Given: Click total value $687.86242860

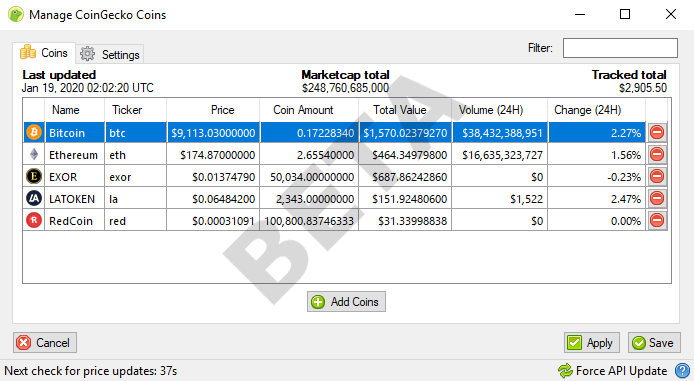Looking at the screenshot, I should pyautogui.click(x=405, y=177).
